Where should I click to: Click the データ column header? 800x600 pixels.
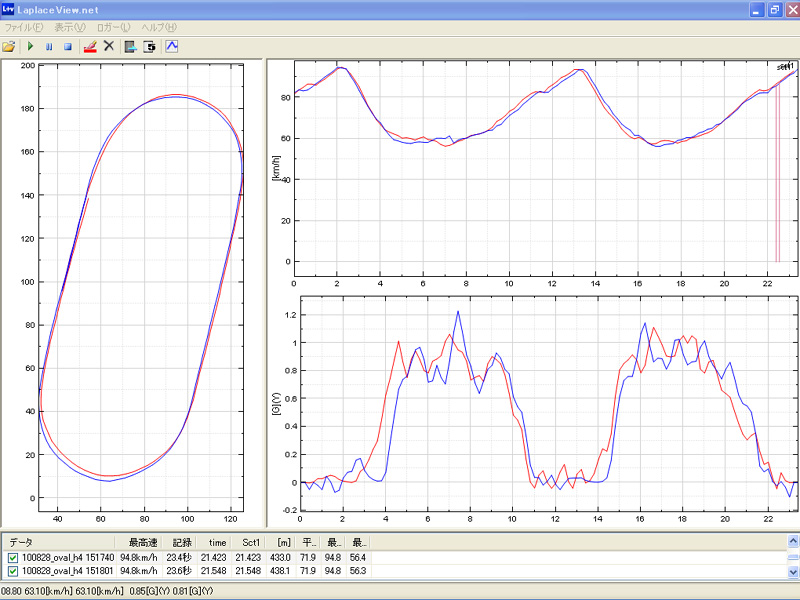(x=59, y=542)
